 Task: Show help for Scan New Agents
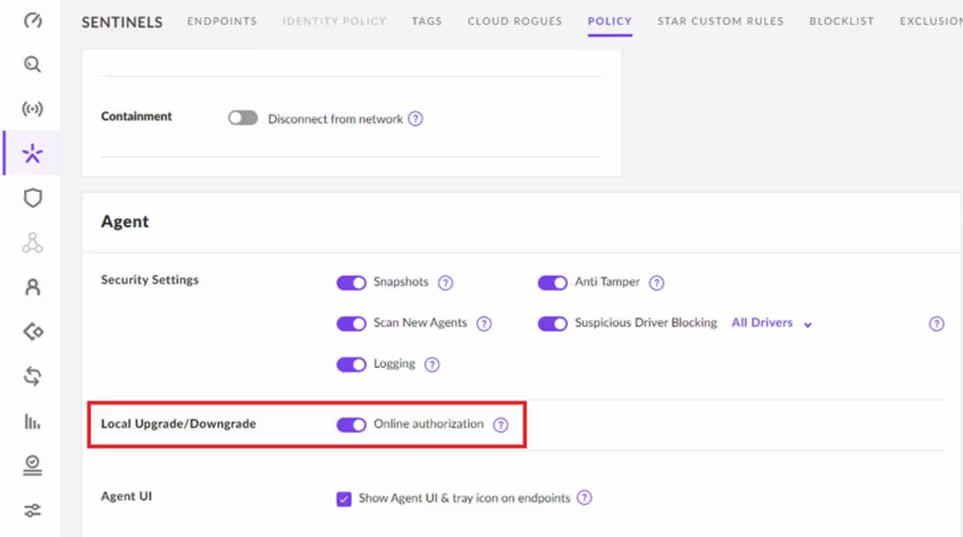pos(484,324)
